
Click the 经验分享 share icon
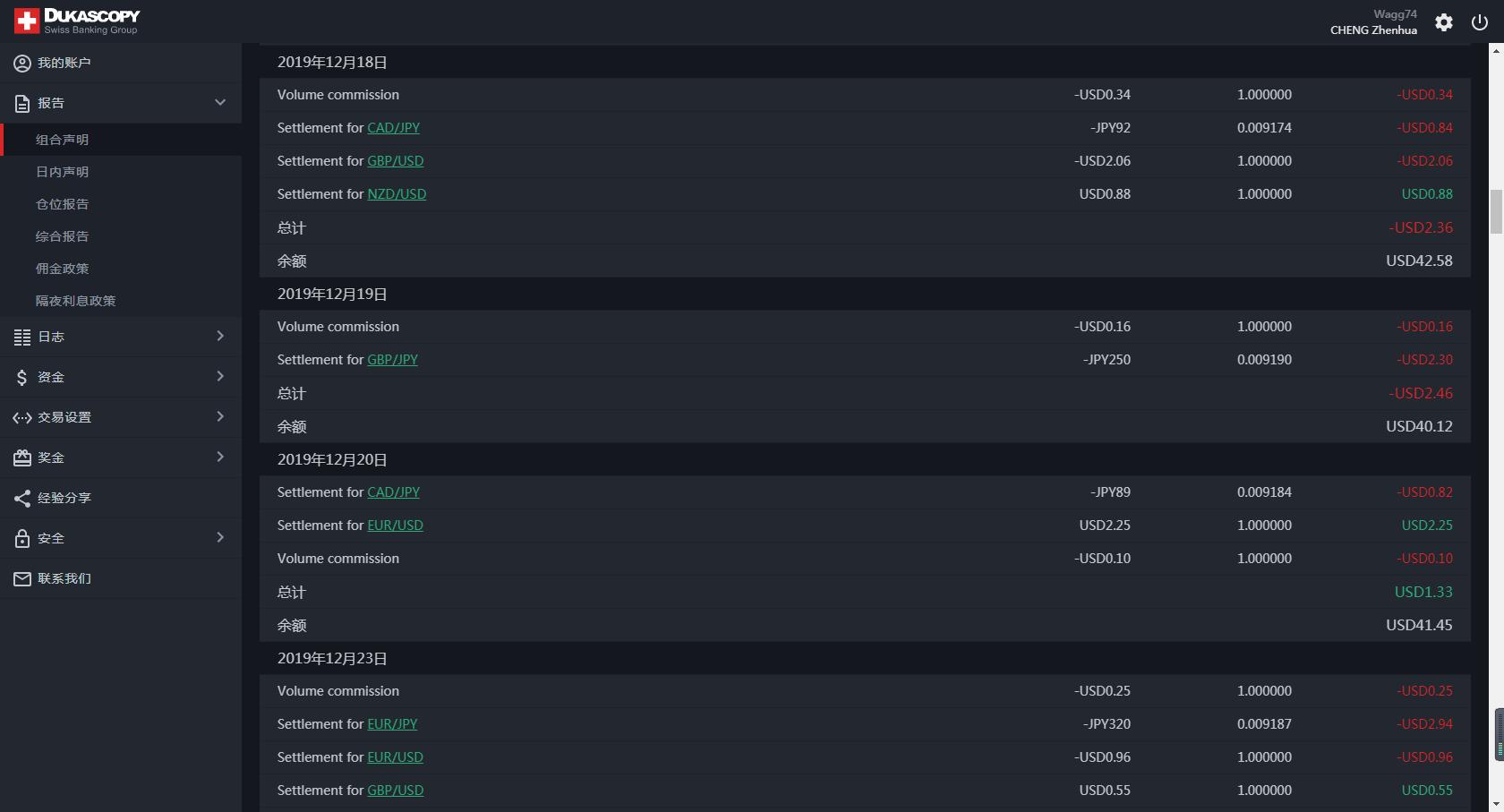coord(22,498)
